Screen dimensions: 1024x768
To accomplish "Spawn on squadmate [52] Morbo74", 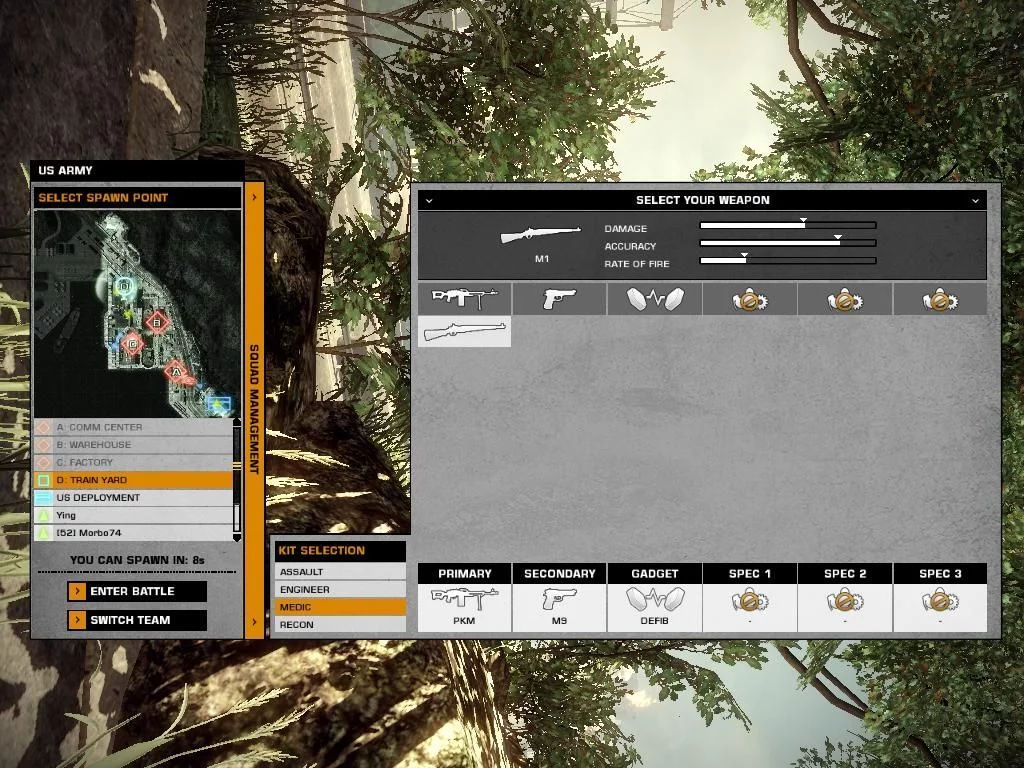I will pos(133,533).
